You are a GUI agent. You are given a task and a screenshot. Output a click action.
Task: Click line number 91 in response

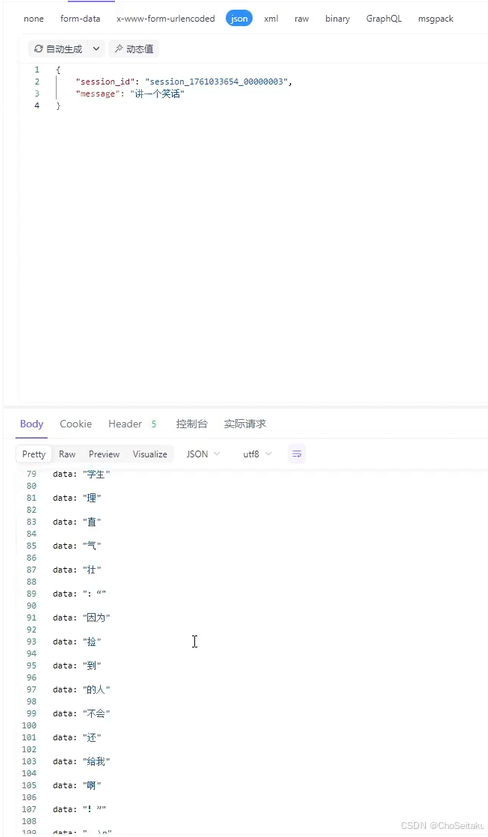pyautogui.click(x=32, y=618)
